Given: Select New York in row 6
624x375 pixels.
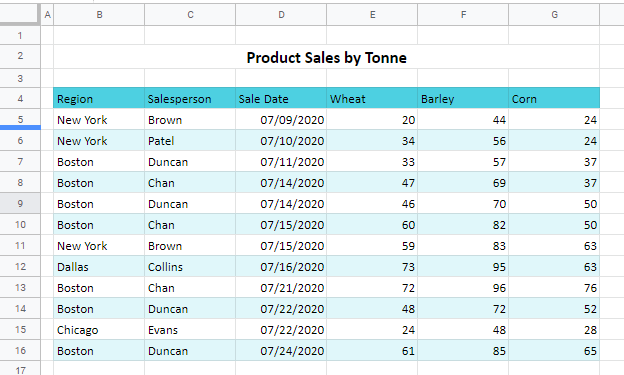Looking at the screenshot, I should point(99,141).
